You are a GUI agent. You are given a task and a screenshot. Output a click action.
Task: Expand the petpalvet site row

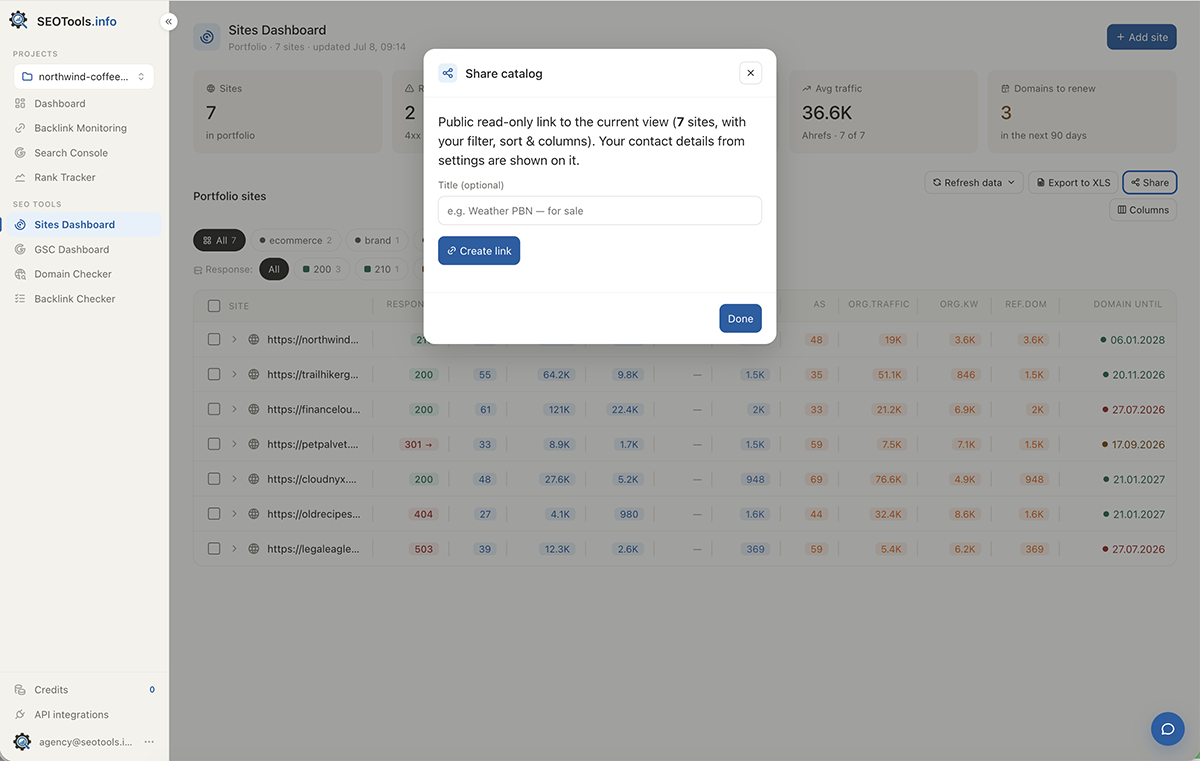(x=234, y=444)
